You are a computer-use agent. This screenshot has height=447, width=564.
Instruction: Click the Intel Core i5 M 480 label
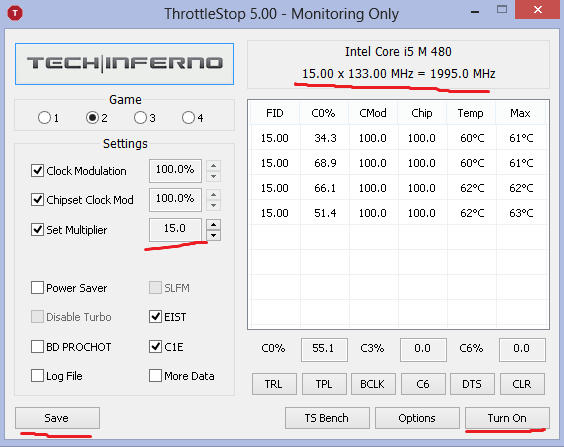(398, 52)
